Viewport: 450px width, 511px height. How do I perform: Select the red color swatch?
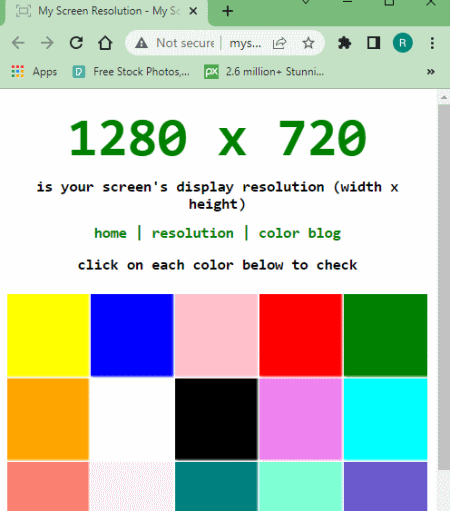point(301,335)
